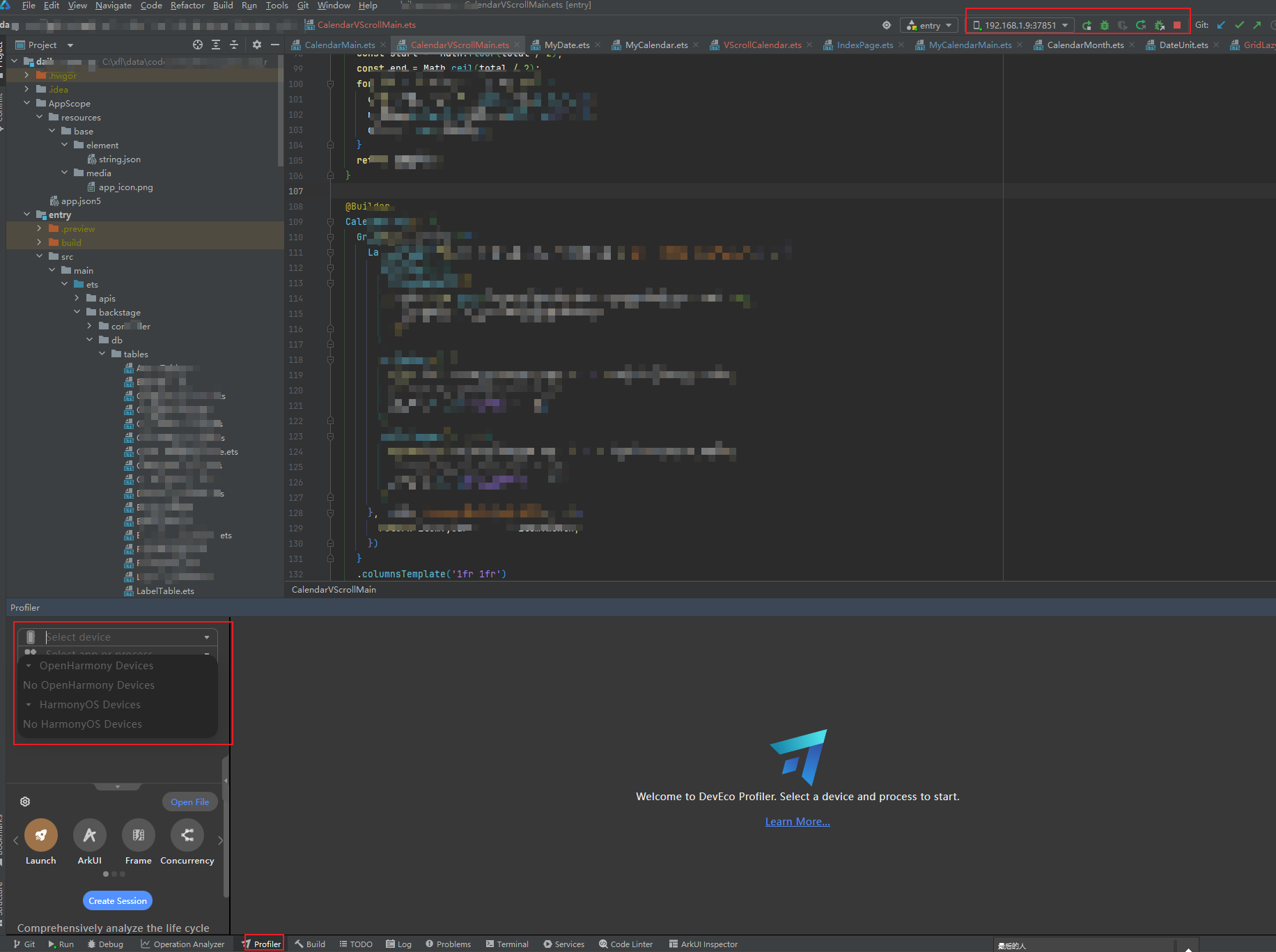Click the Expand All icon in the Project panel

(x=216, y=45)
